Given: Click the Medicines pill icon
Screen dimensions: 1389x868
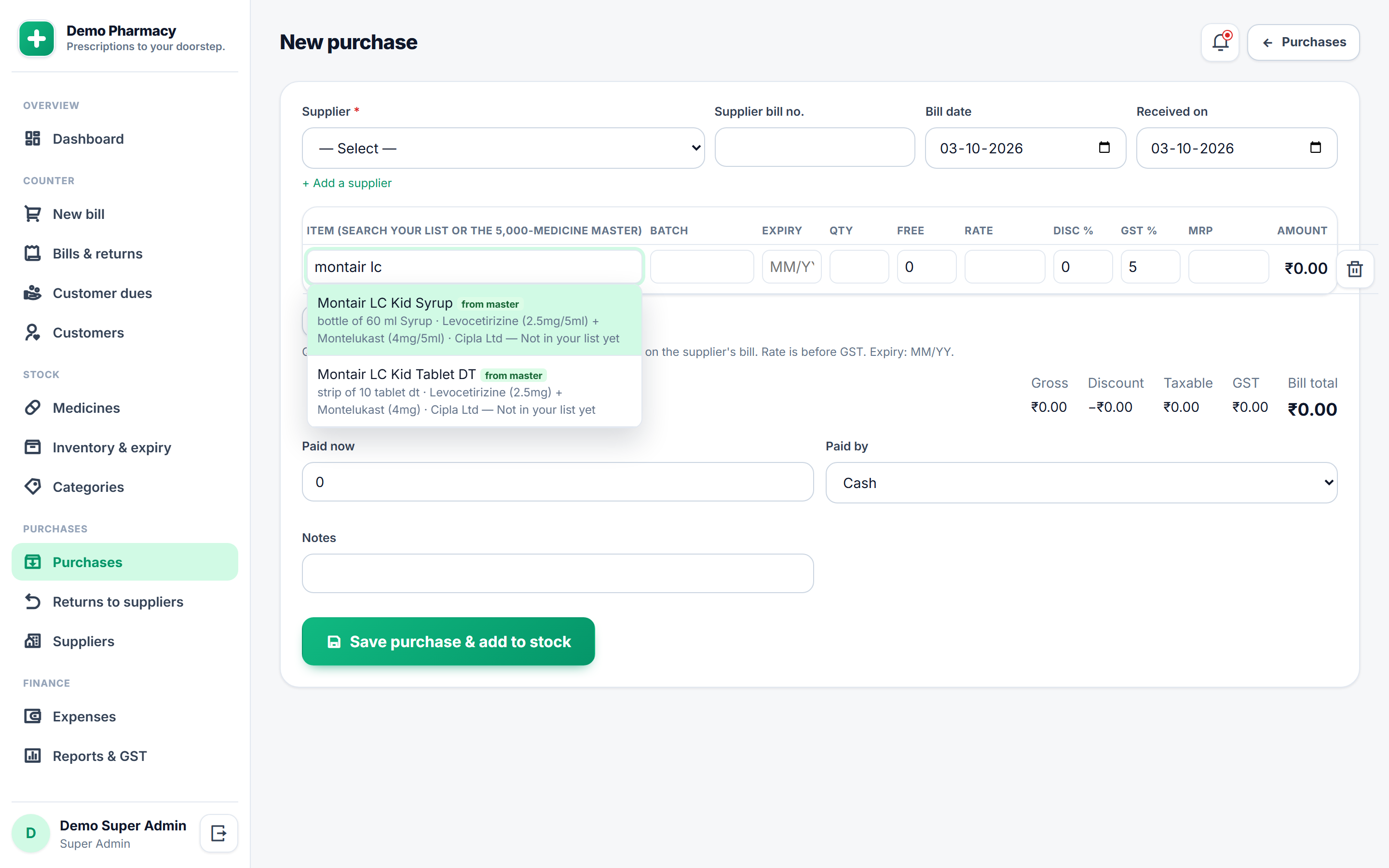Looking at the screenshot, I should [x=33, y=407].
